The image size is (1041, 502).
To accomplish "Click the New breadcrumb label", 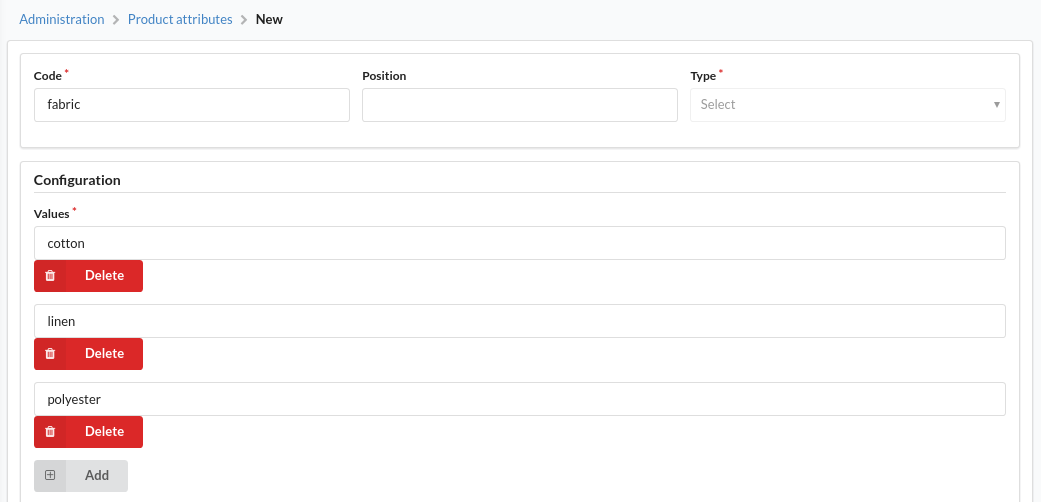I will tap(269, 19).
